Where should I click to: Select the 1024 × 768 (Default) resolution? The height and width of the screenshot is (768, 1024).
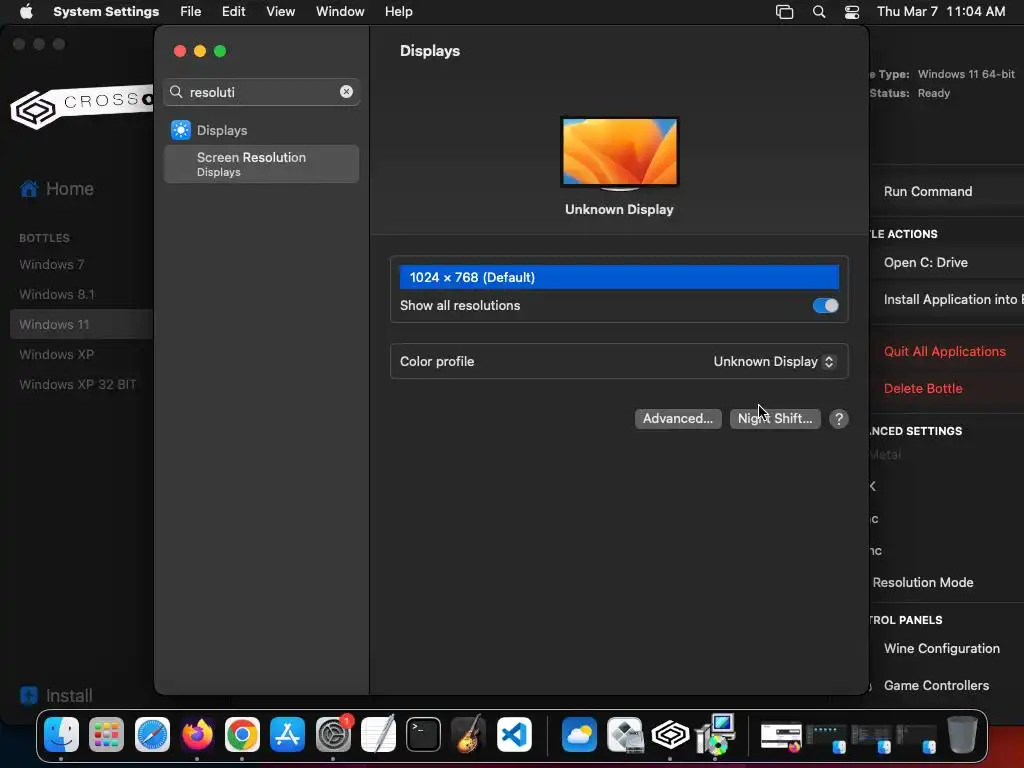pyautogui.click(x=619, y=277)
